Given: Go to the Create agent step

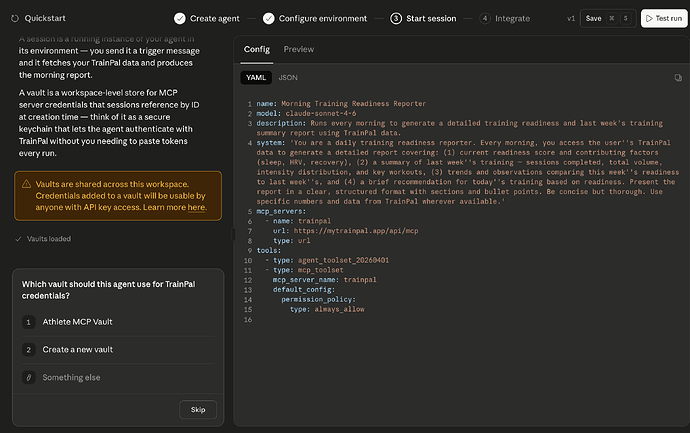Looking at the screenshot, I should coord(207,18).
